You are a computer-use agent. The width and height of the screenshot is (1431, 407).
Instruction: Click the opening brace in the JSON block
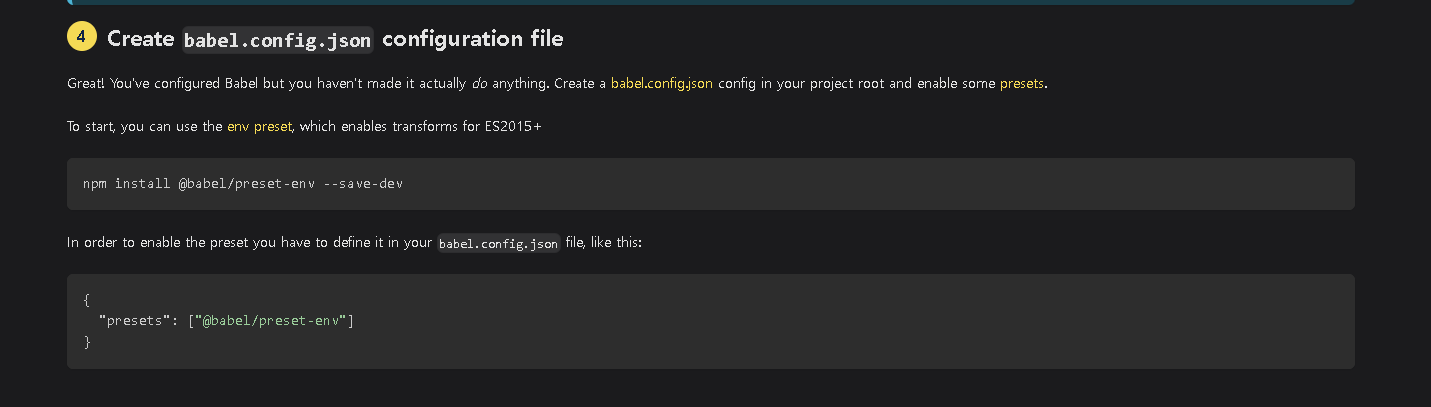pyautogui.click(x=87, y=298)
